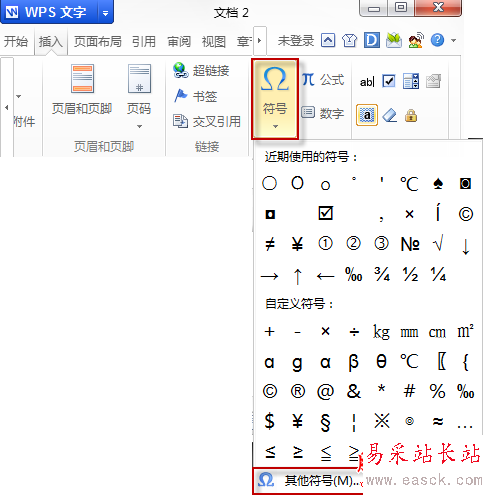Click the user feedback person icon
The width and height of the screenshot is (483, 495).
point(416,40)
